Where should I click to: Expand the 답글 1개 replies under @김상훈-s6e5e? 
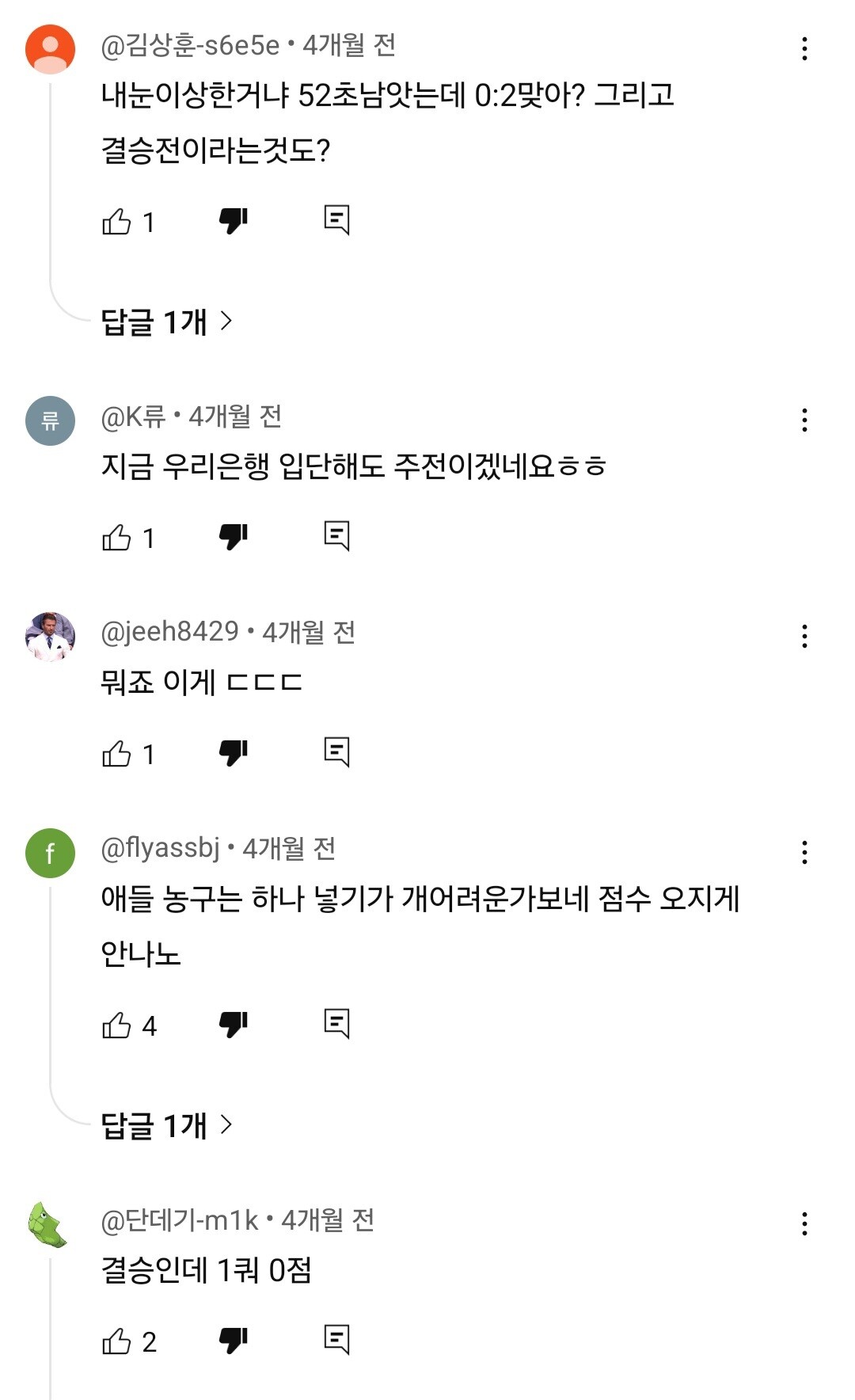167,321
